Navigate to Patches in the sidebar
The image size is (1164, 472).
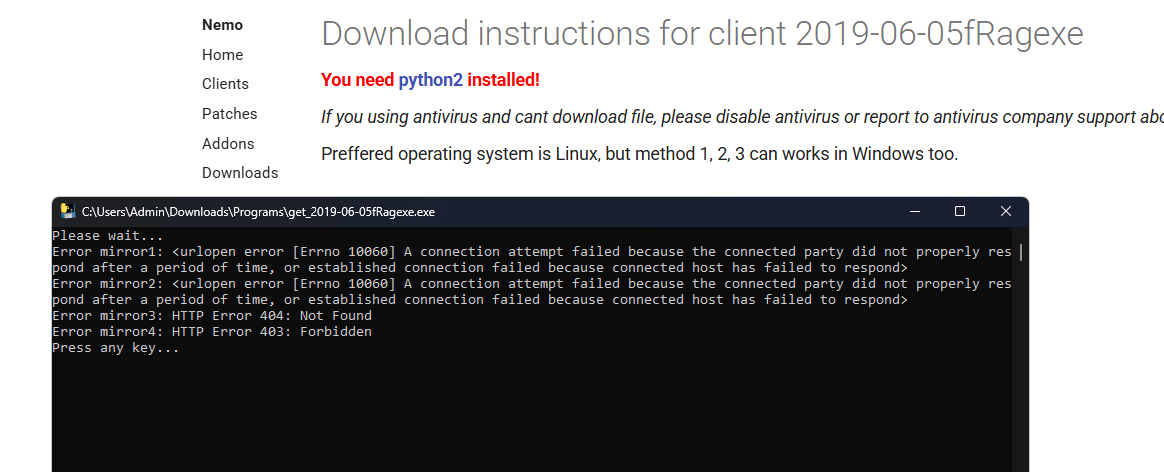coord(229,114)
